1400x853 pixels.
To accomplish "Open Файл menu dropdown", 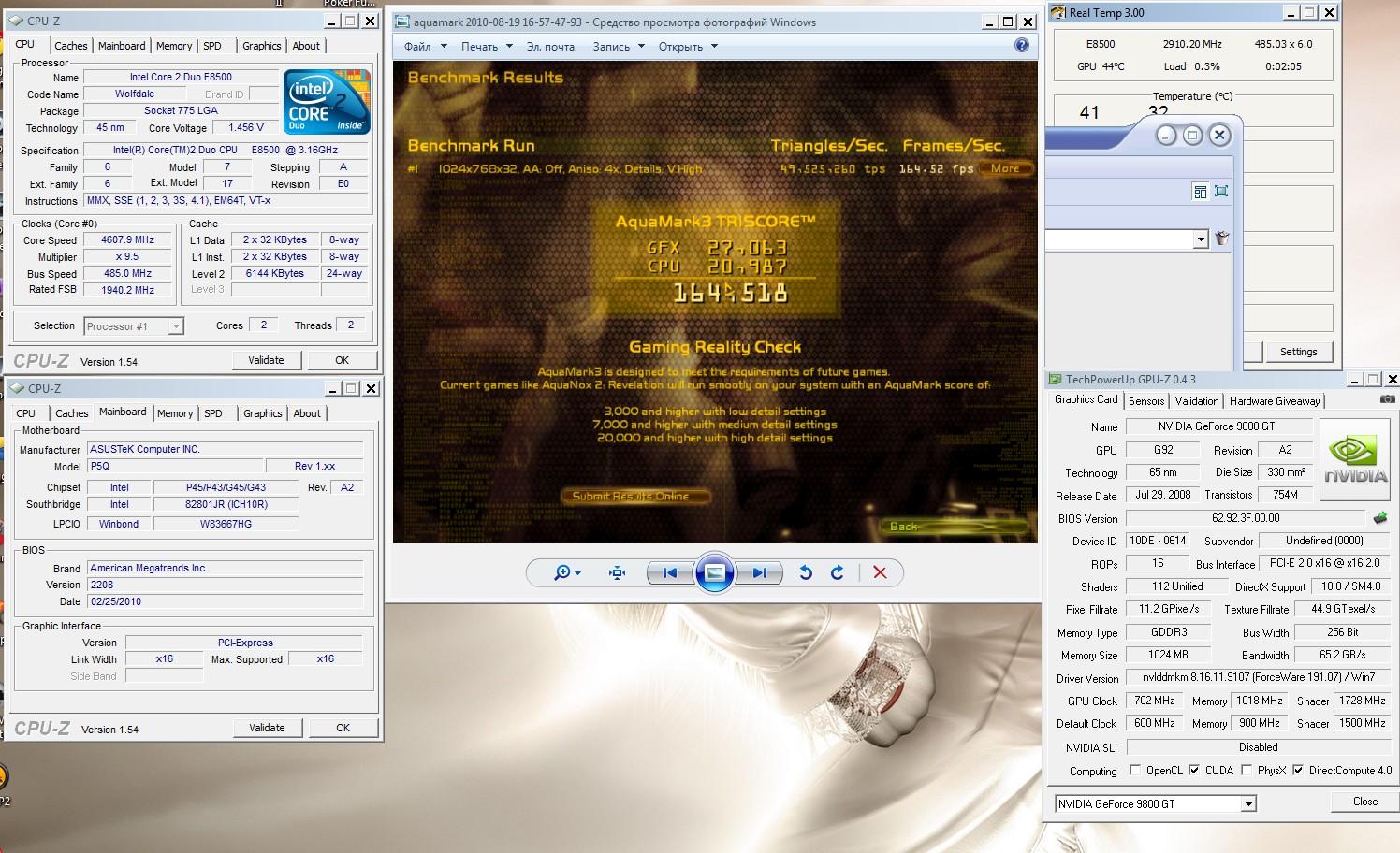I will click(426, 46).
